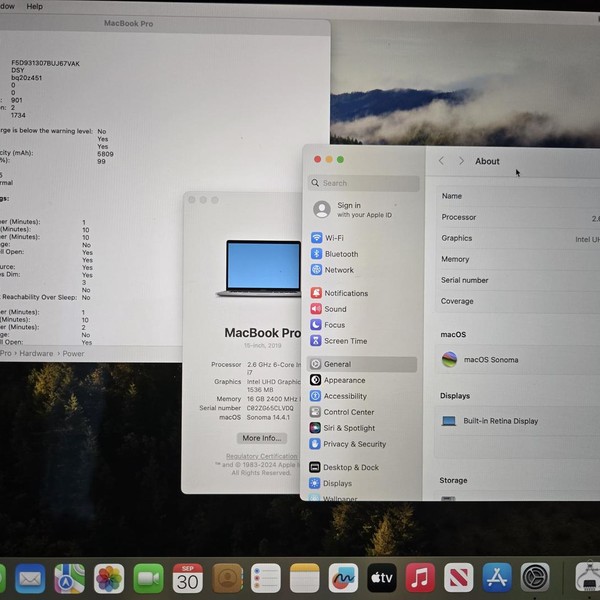Open Control Center settings

point(341,412)
